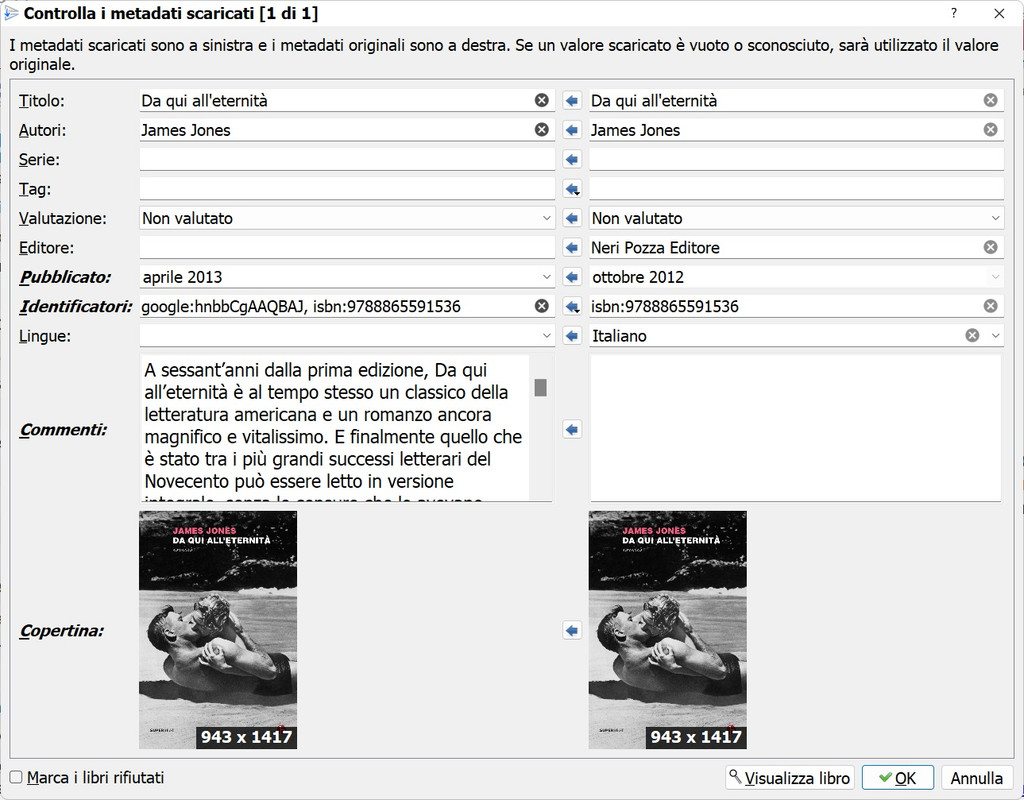This screenshot has width=1024, height=800.
Task: Open the ottobre 2012 date dropdown
Action: pos(995,277)
